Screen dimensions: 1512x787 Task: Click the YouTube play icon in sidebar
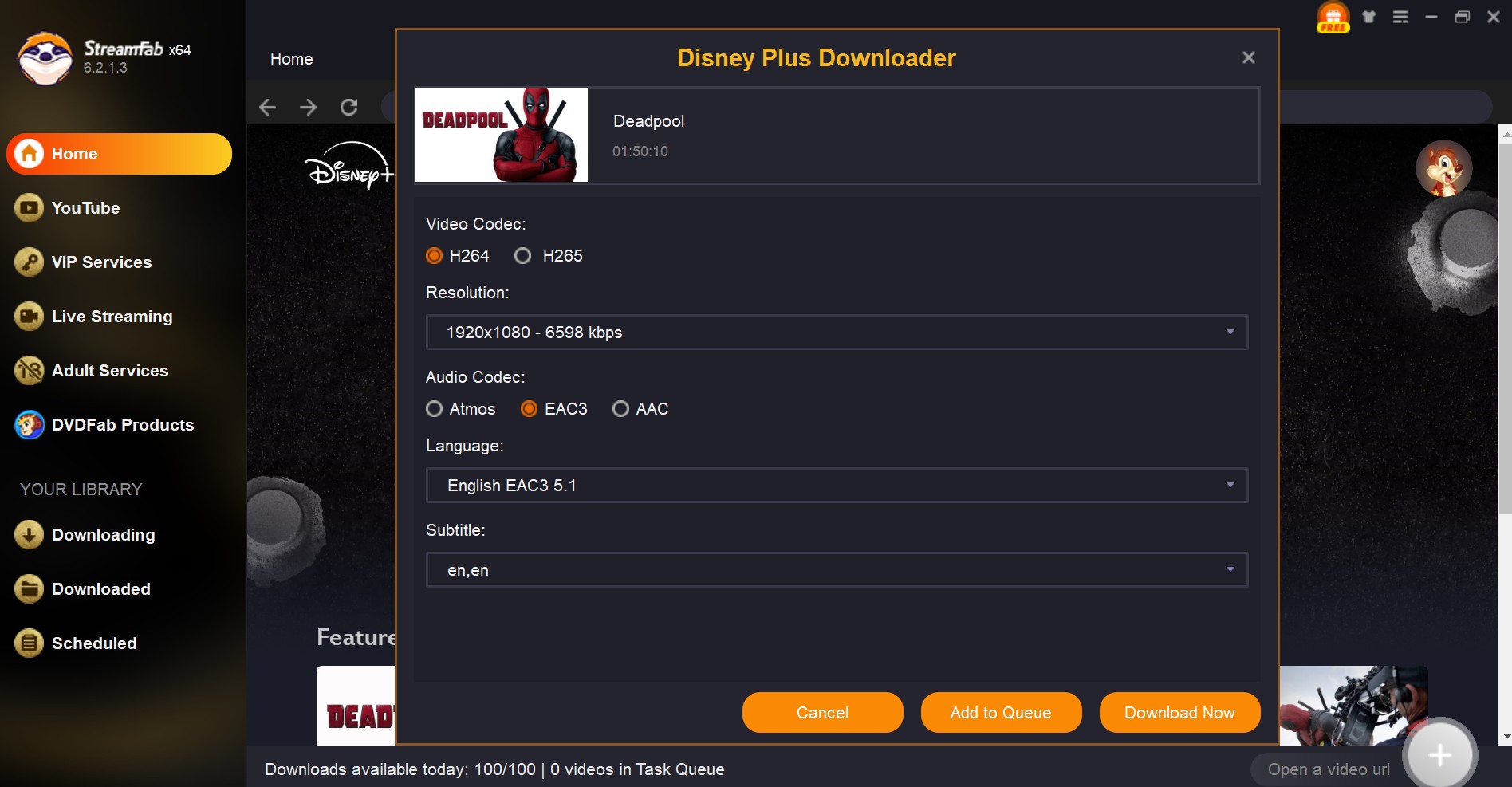point(29,208)
